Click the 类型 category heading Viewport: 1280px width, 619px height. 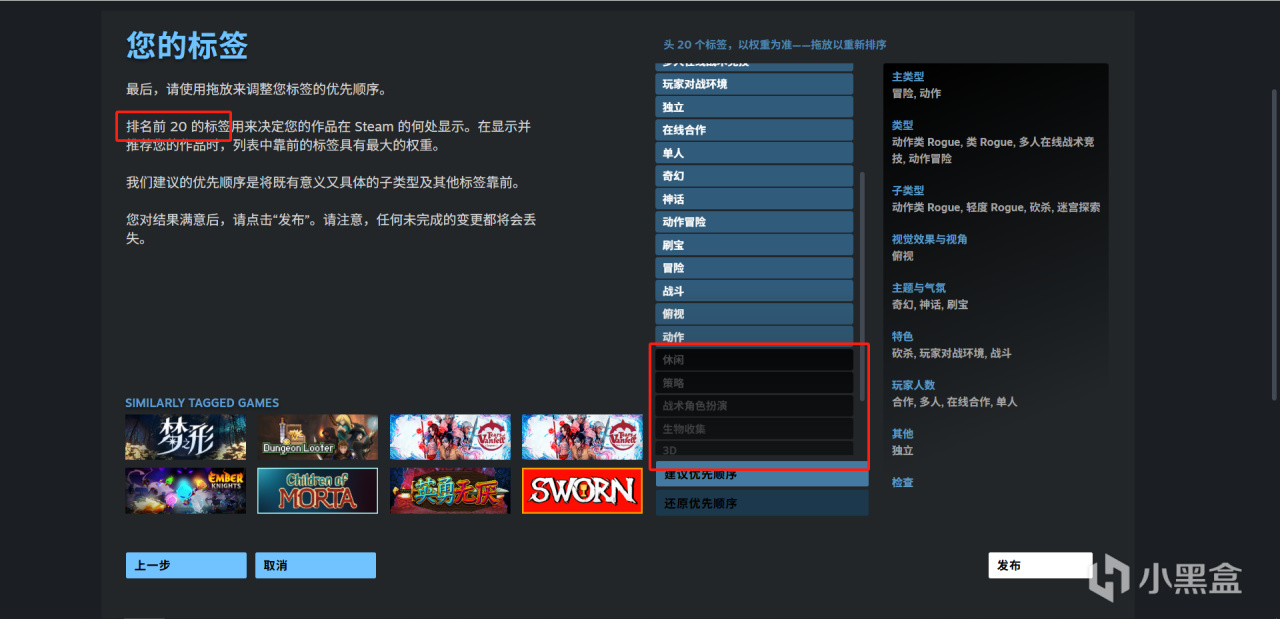tap(903, 125)
